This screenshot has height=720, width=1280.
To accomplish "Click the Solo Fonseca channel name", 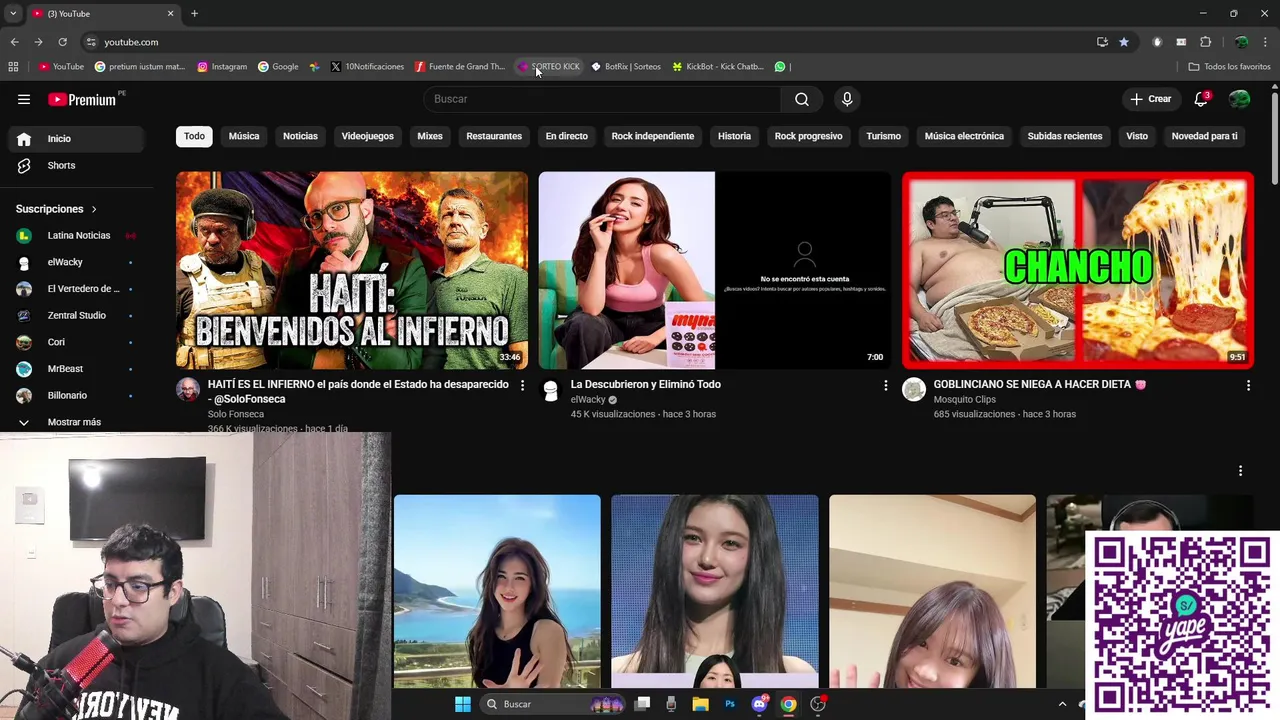I will [x=236, y=414].
